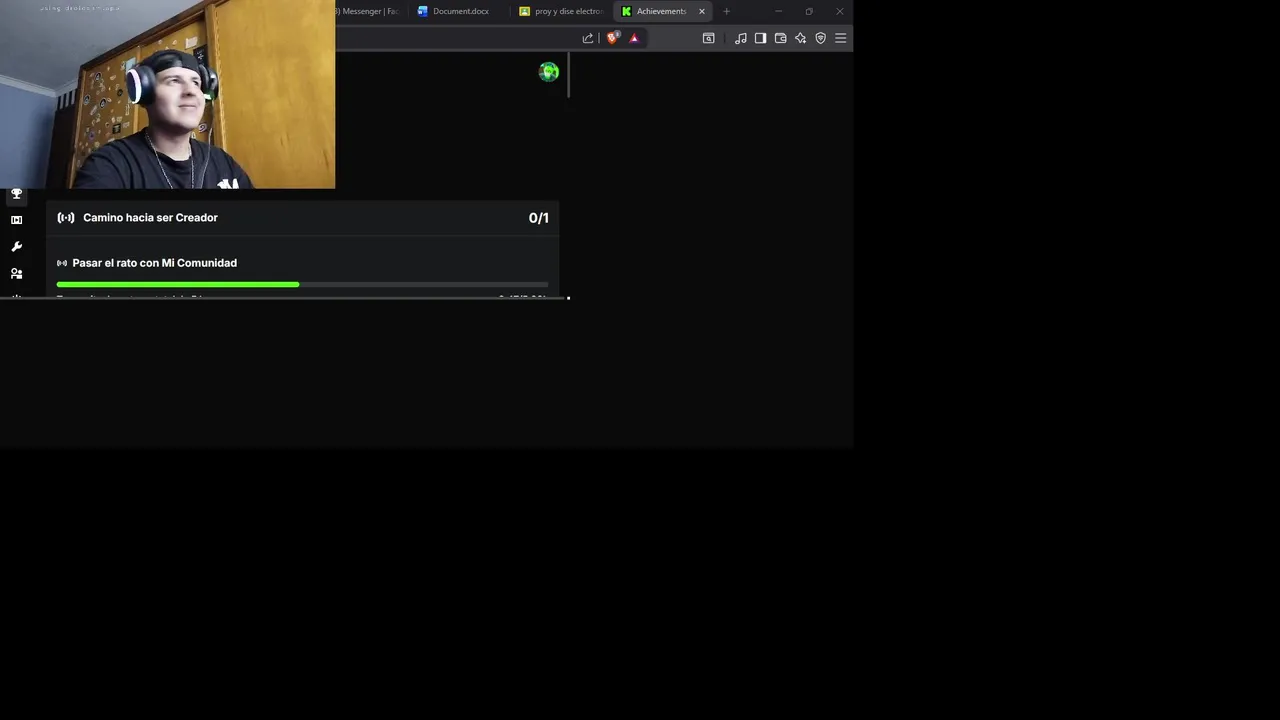Open the browser hamburger menu
1280x720 pixels.
841,38
